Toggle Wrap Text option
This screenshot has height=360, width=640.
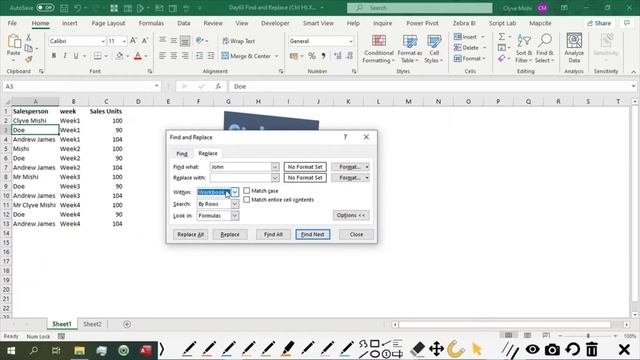[239, 41]
